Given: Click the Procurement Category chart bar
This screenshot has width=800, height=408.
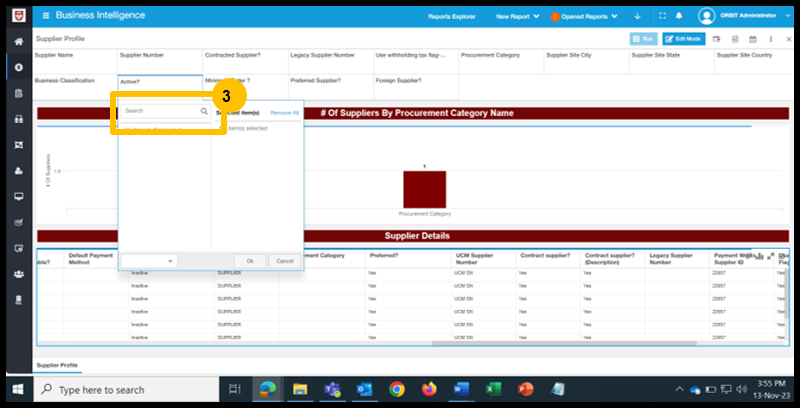Looking at the screenshot, I should pos(424,189).
